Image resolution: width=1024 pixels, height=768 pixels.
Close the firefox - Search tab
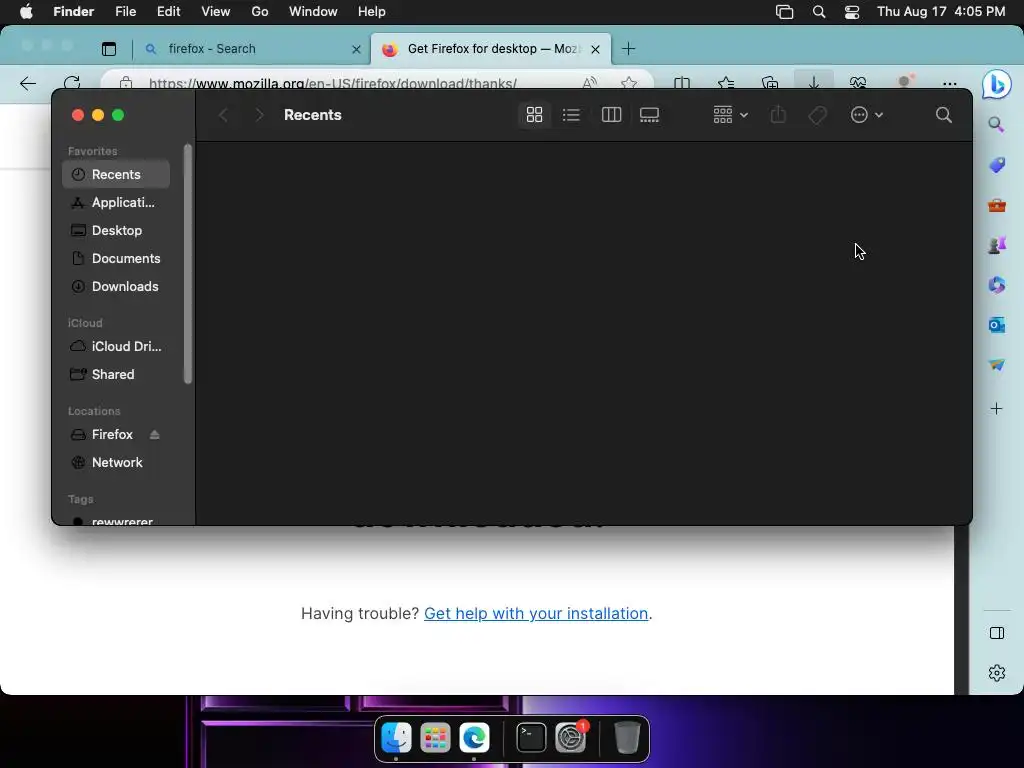tap(356, 49)
